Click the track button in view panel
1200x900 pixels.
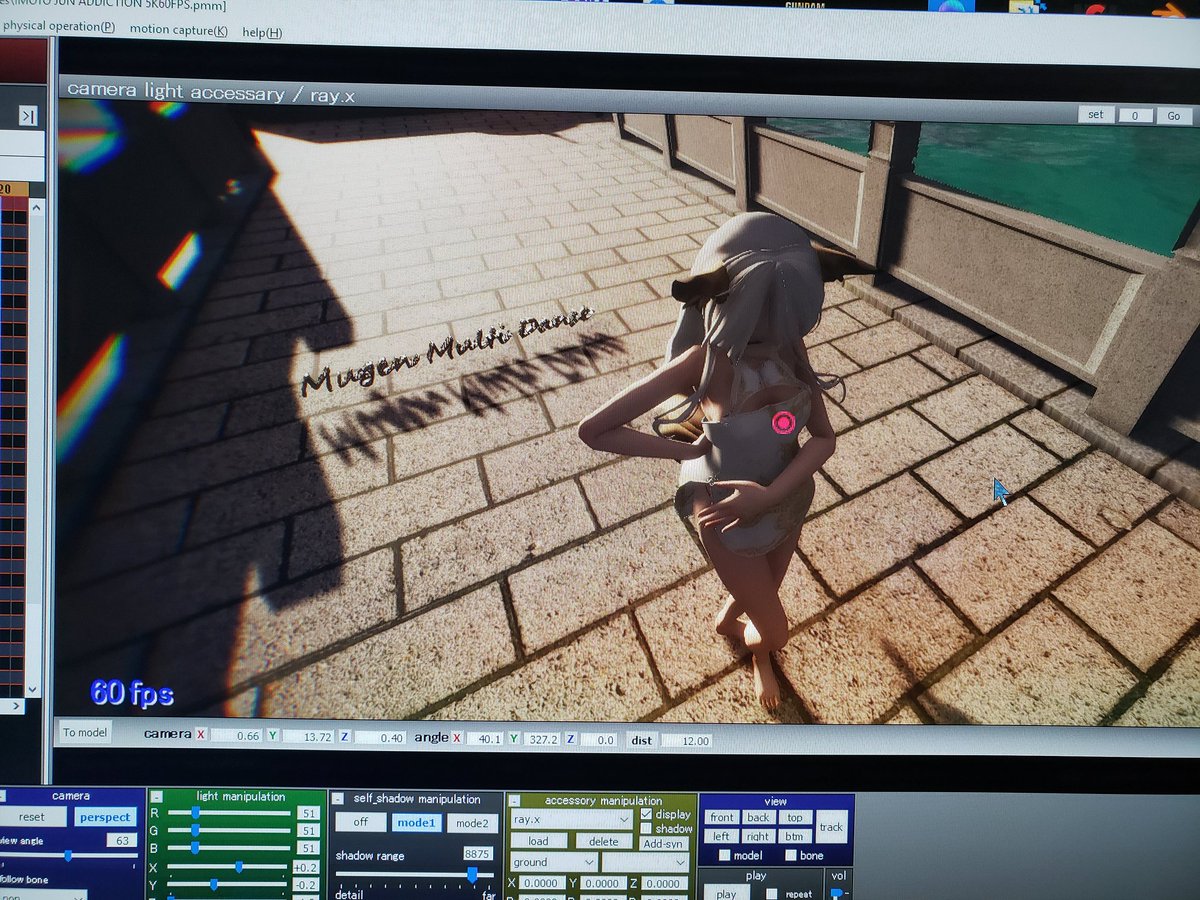(x=832, y=827)
